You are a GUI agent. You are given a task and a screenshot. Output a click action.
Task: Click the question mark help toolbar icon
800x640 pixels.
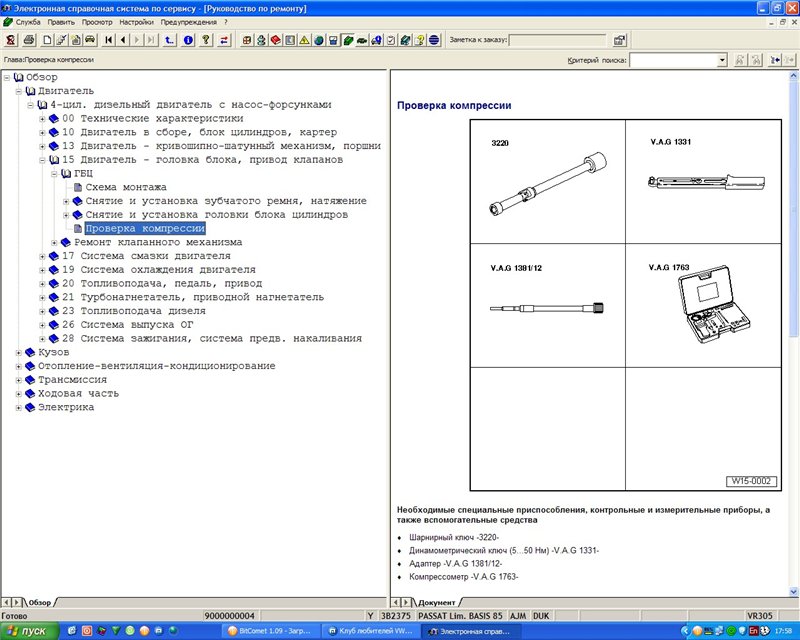point(206,40)
